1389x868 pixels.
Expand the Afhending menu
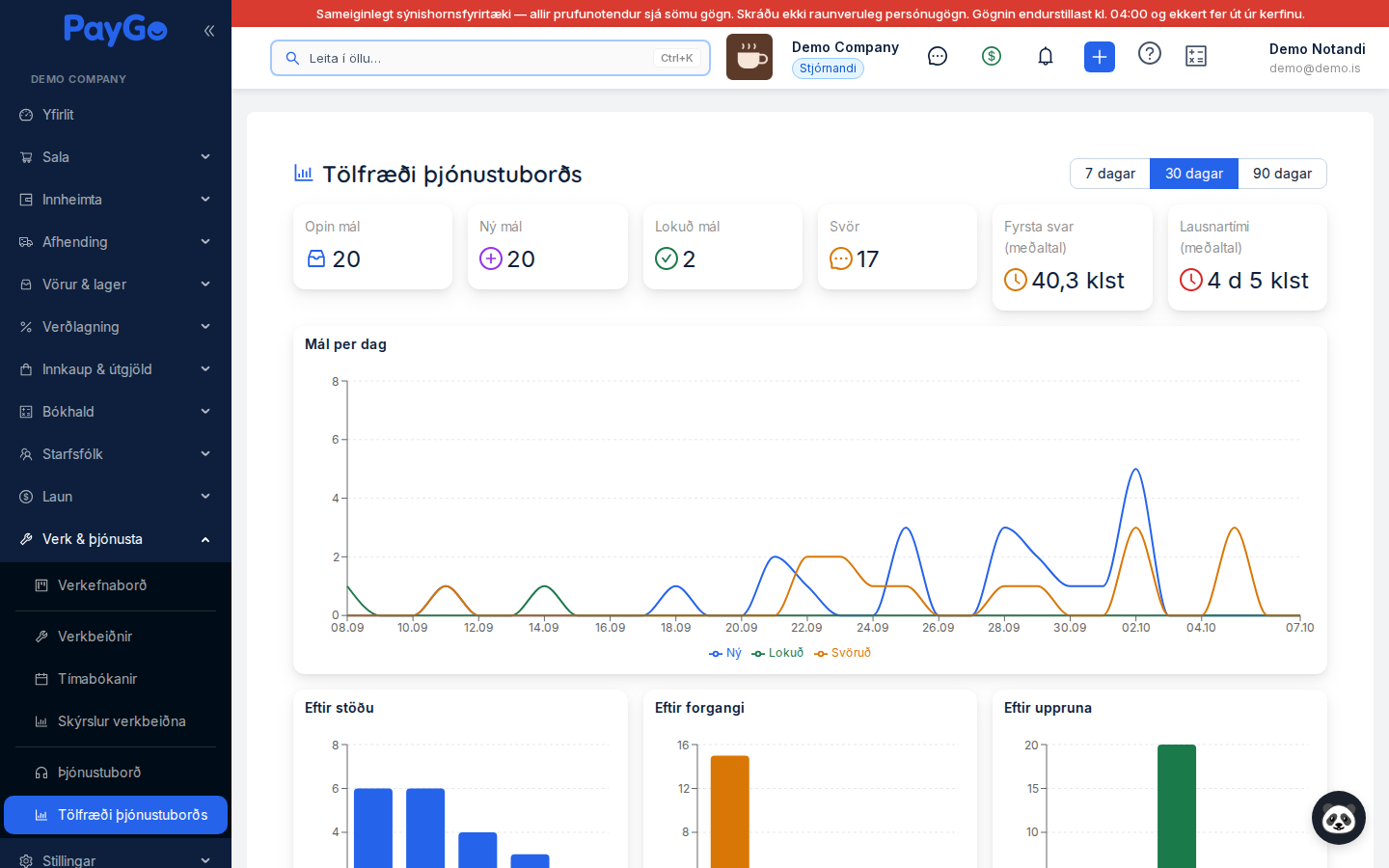tap(116, 242)
